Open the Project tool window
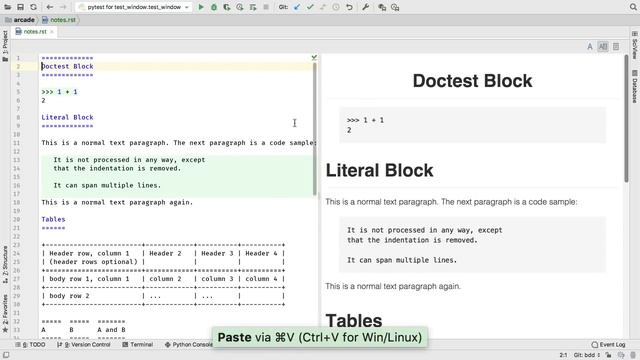 tap(5, 46)
